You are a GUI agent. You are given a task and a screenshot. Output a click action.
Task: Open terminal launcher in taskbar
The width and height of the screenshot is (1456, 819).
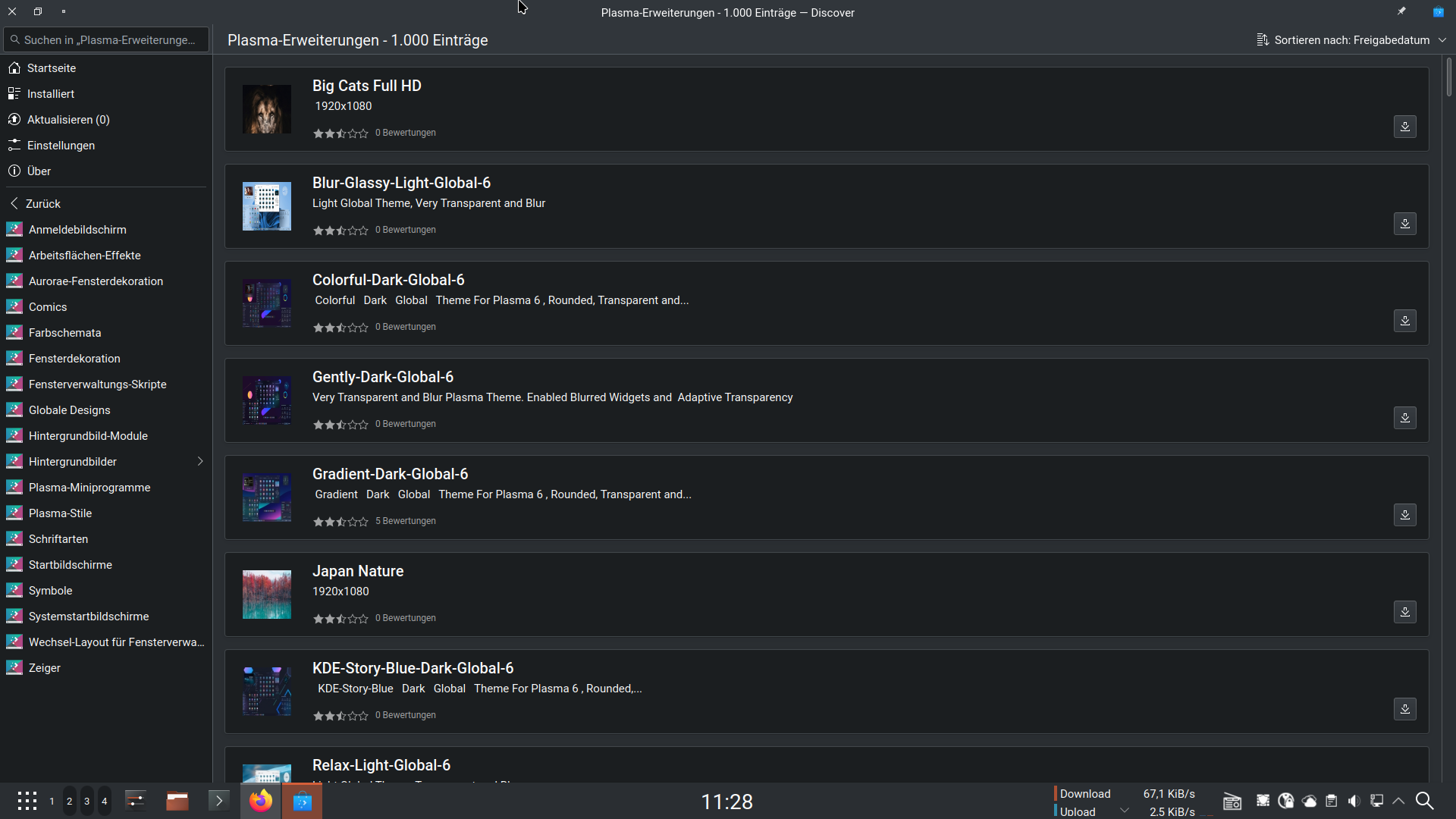219,801
